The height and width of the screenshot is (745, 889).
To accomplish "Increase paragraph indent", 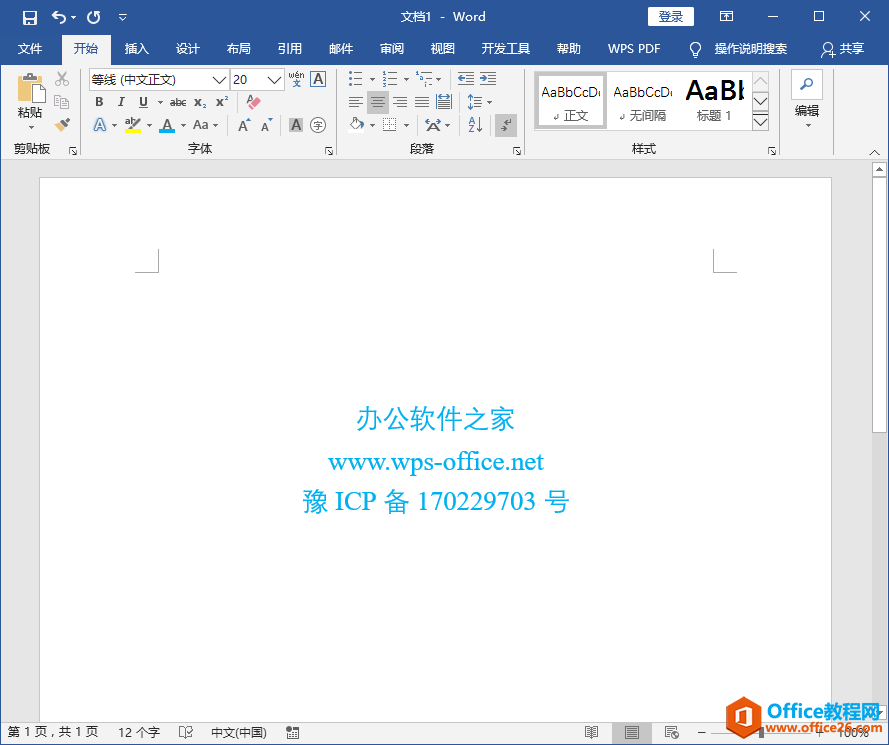I will 488,79.
